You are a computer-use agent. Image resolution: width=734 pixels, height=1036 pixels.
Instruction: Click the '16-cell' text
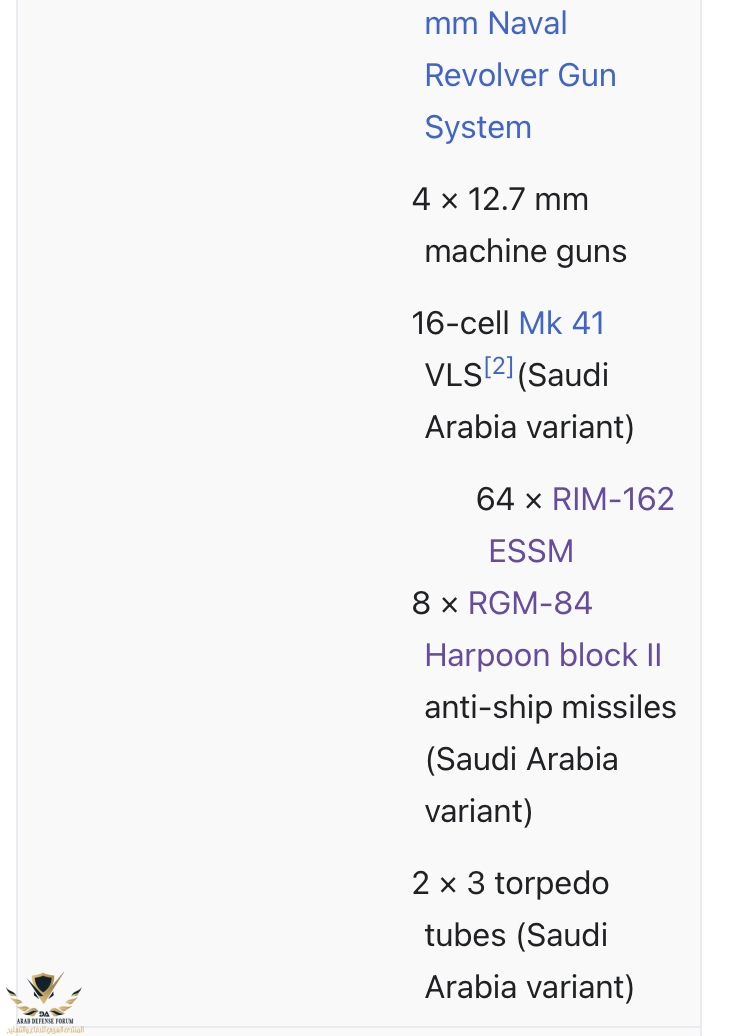(461, 323)
